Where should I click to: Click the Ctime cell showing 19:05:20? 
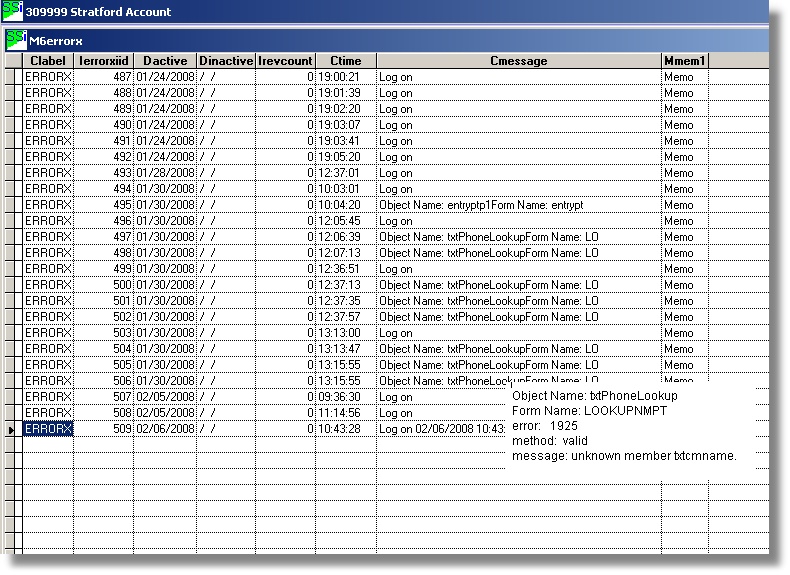tap(345, 157)
